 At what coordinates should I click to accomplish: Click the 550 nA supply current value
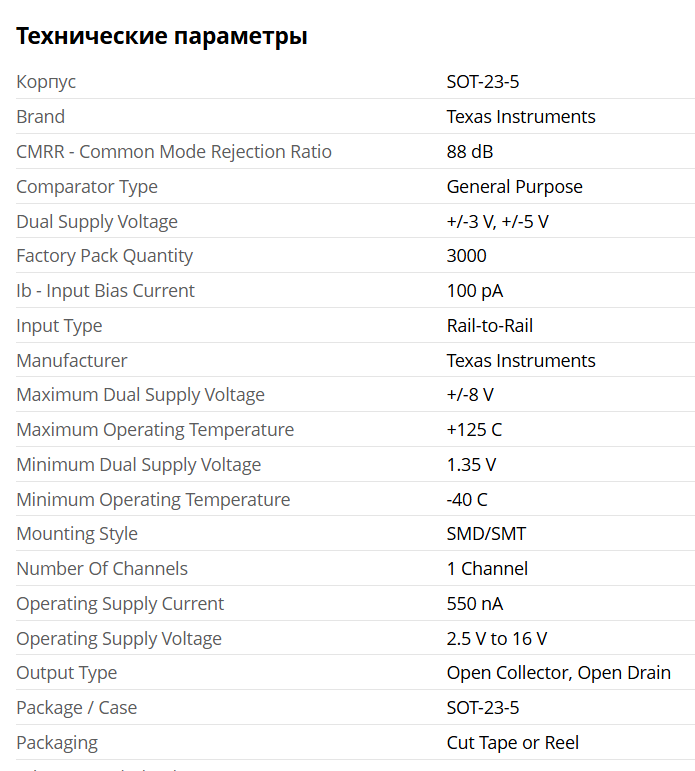(474, 604)
